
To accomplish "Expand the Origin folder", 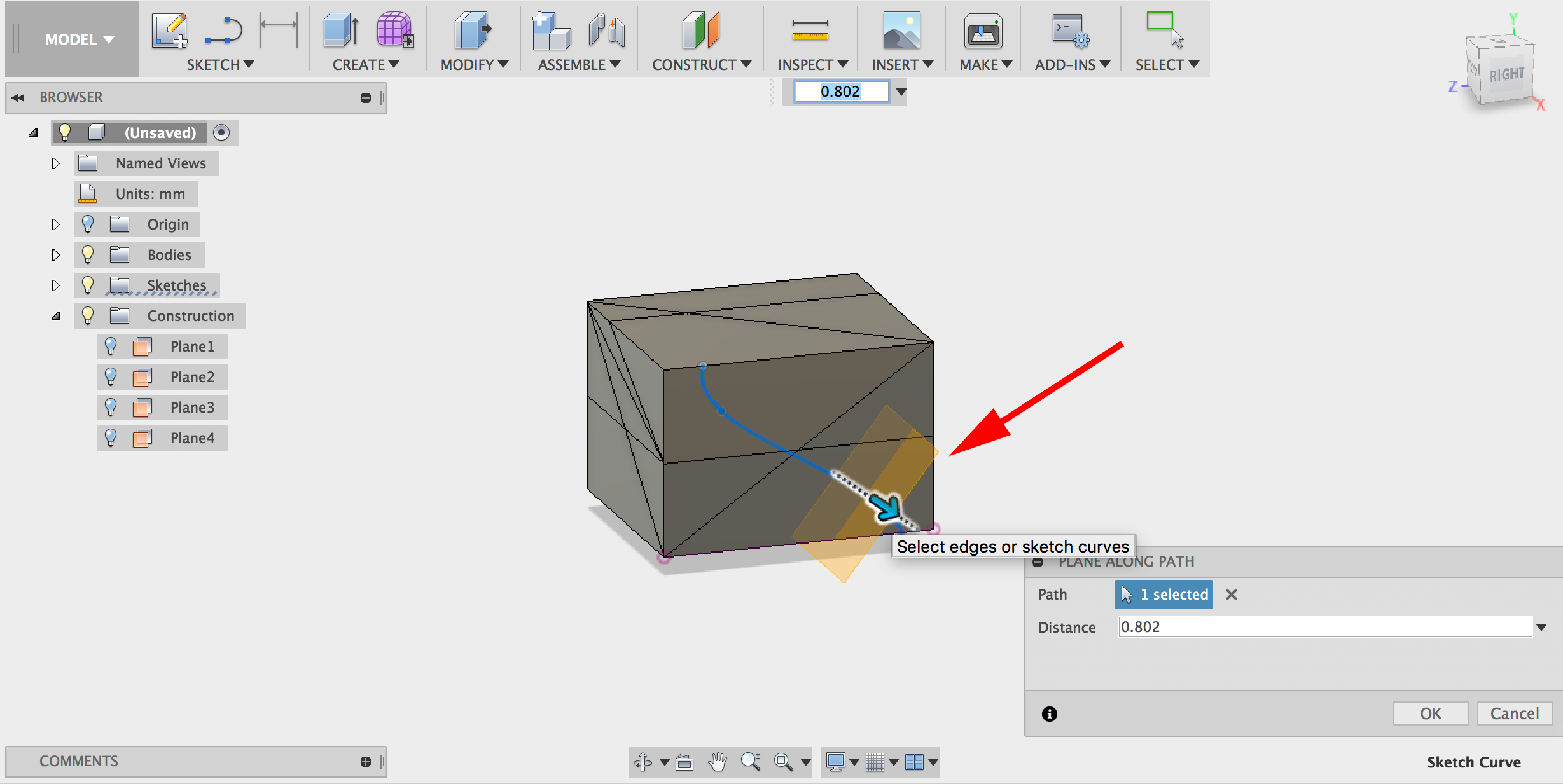I will click(x=55, y=224).
